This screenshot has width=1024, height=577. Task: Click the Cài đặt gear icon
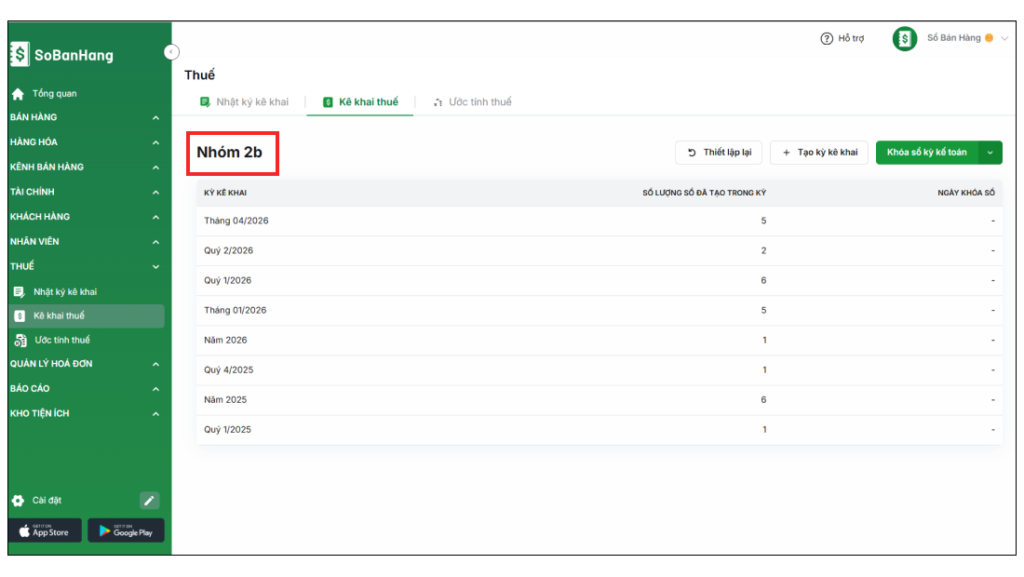point(18,500)
